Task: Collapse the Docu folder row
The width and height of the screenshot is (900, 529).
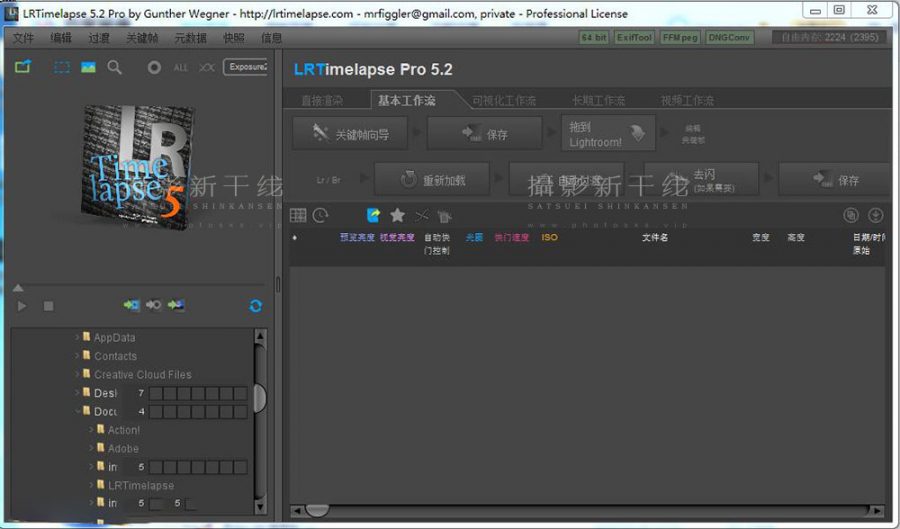Action: [77, 411]
